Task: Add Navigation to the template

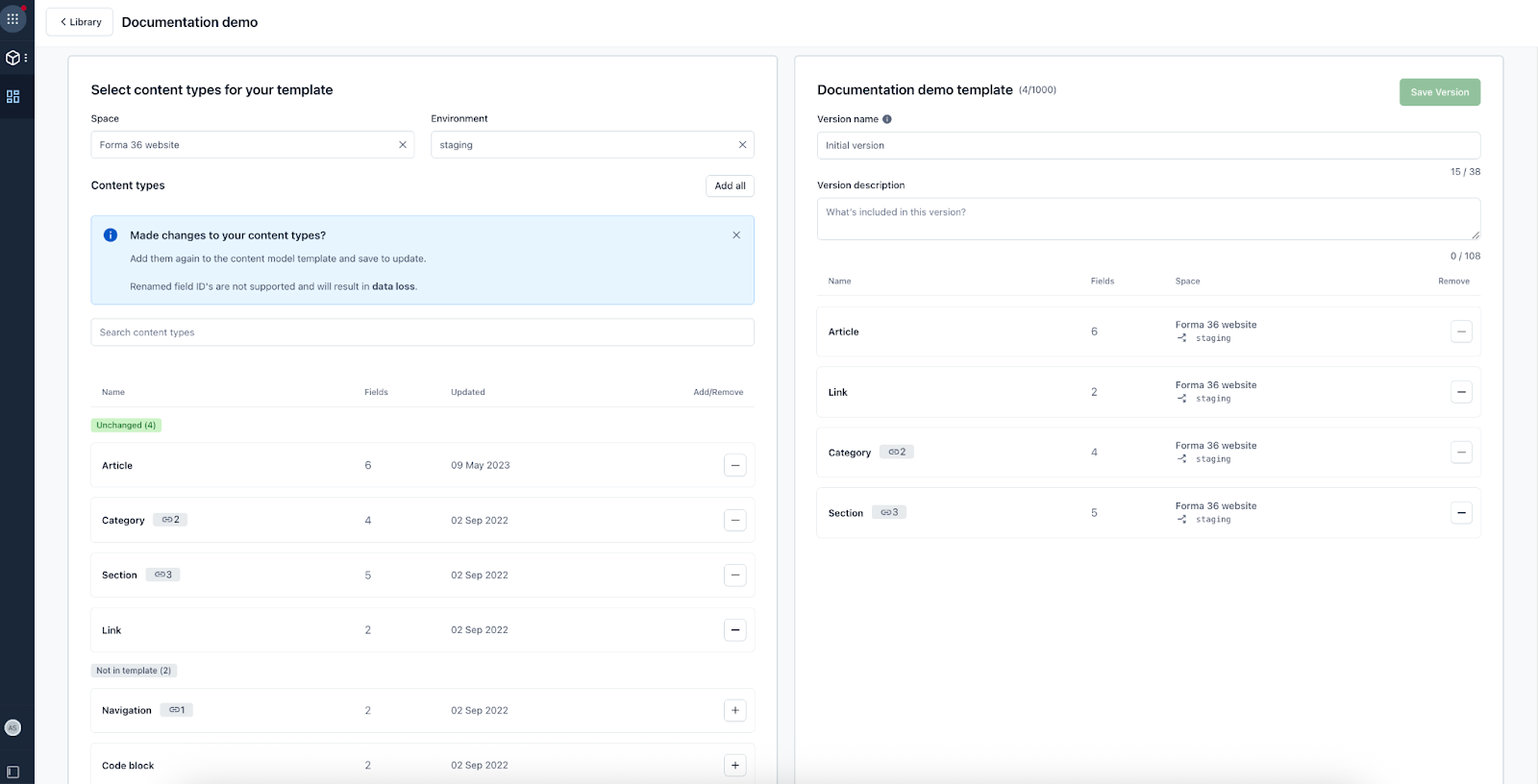Action: click(x=735, y=711)
